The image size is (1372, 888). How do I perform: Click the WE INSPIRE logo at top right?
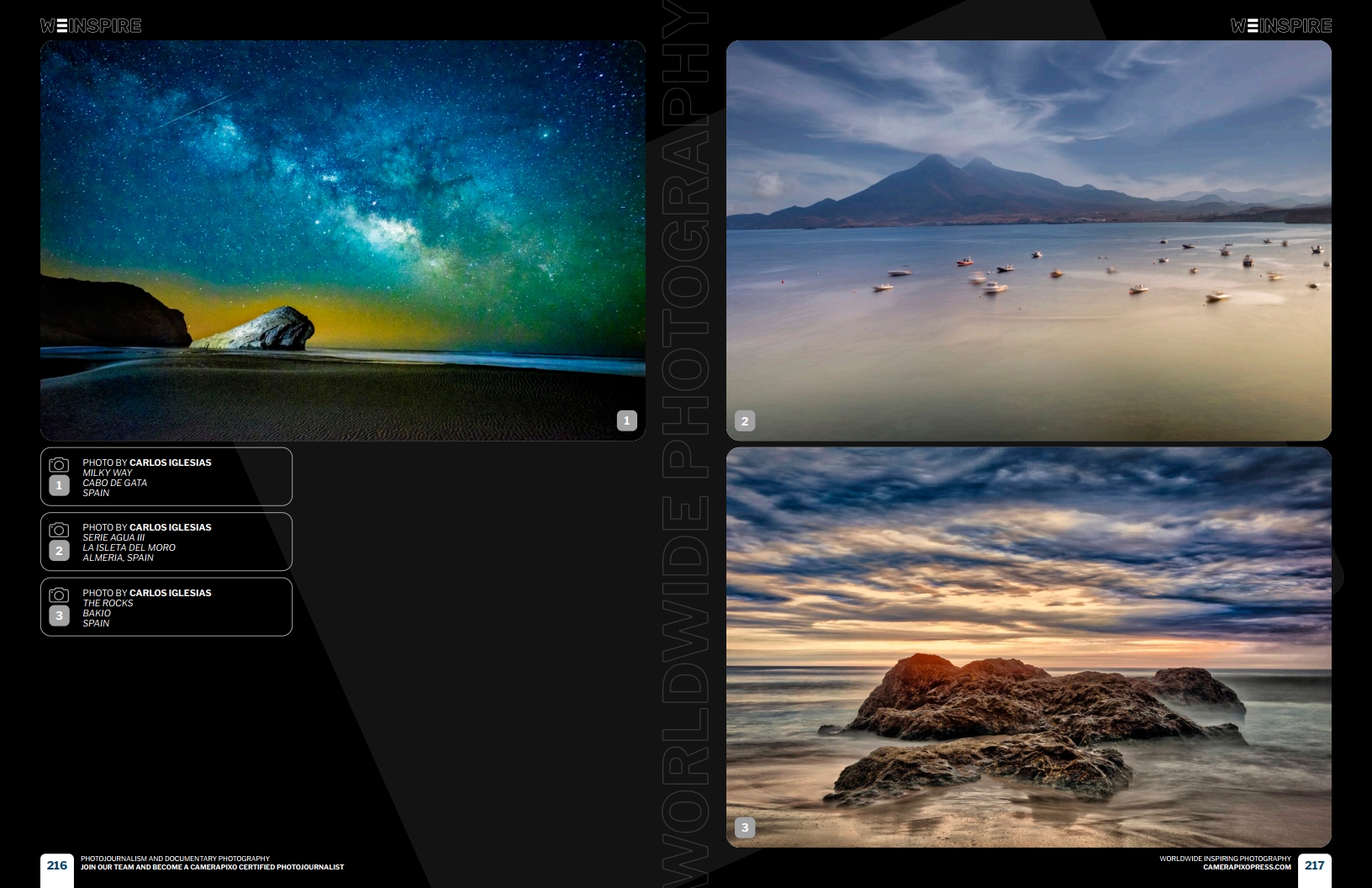(x=1281, y=26)
